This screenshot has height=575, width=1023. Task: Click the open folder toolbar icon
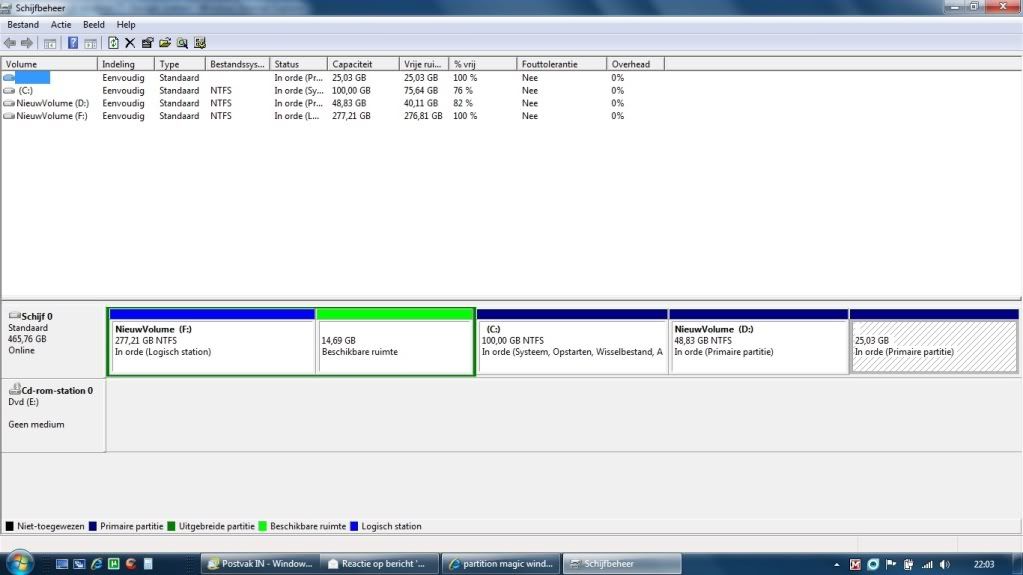click(x=164, y=43)
